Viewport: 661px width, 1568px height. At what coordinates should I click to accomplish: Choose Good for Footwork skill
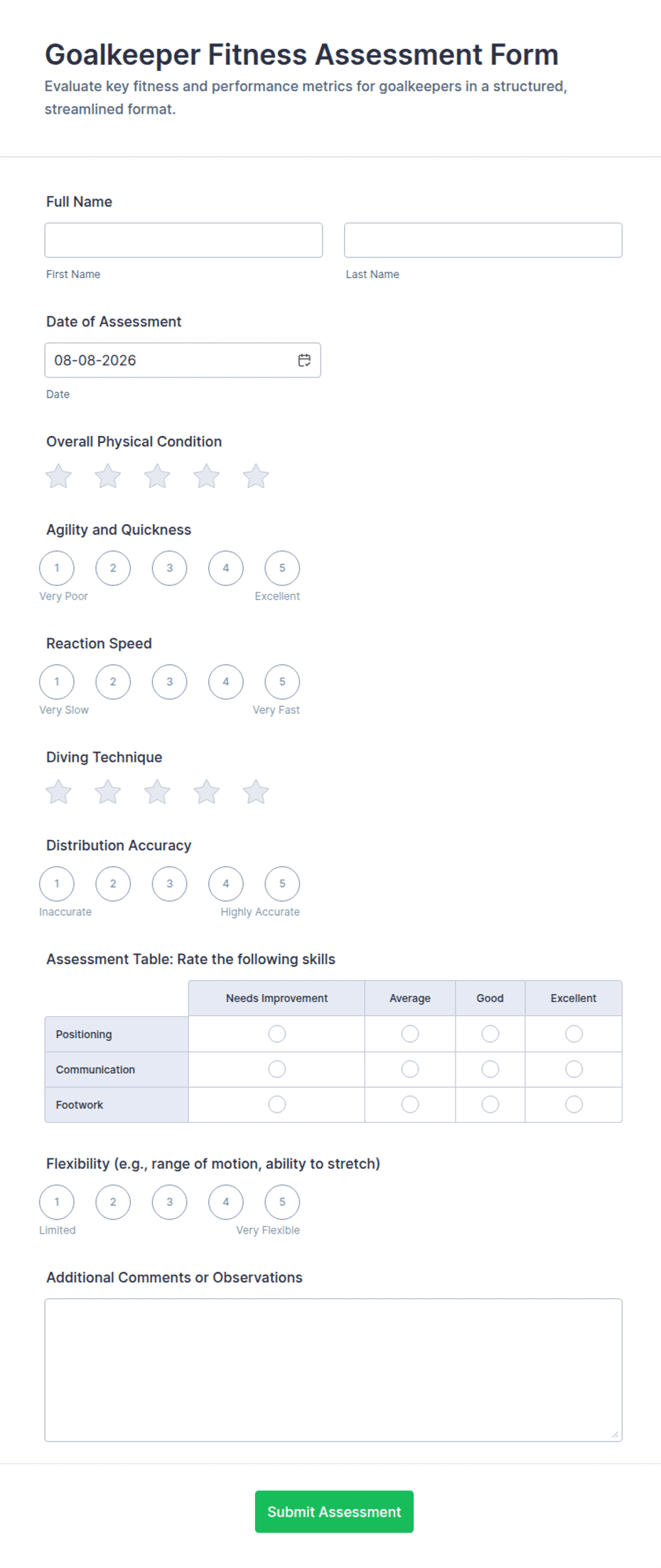point(490,1104)
